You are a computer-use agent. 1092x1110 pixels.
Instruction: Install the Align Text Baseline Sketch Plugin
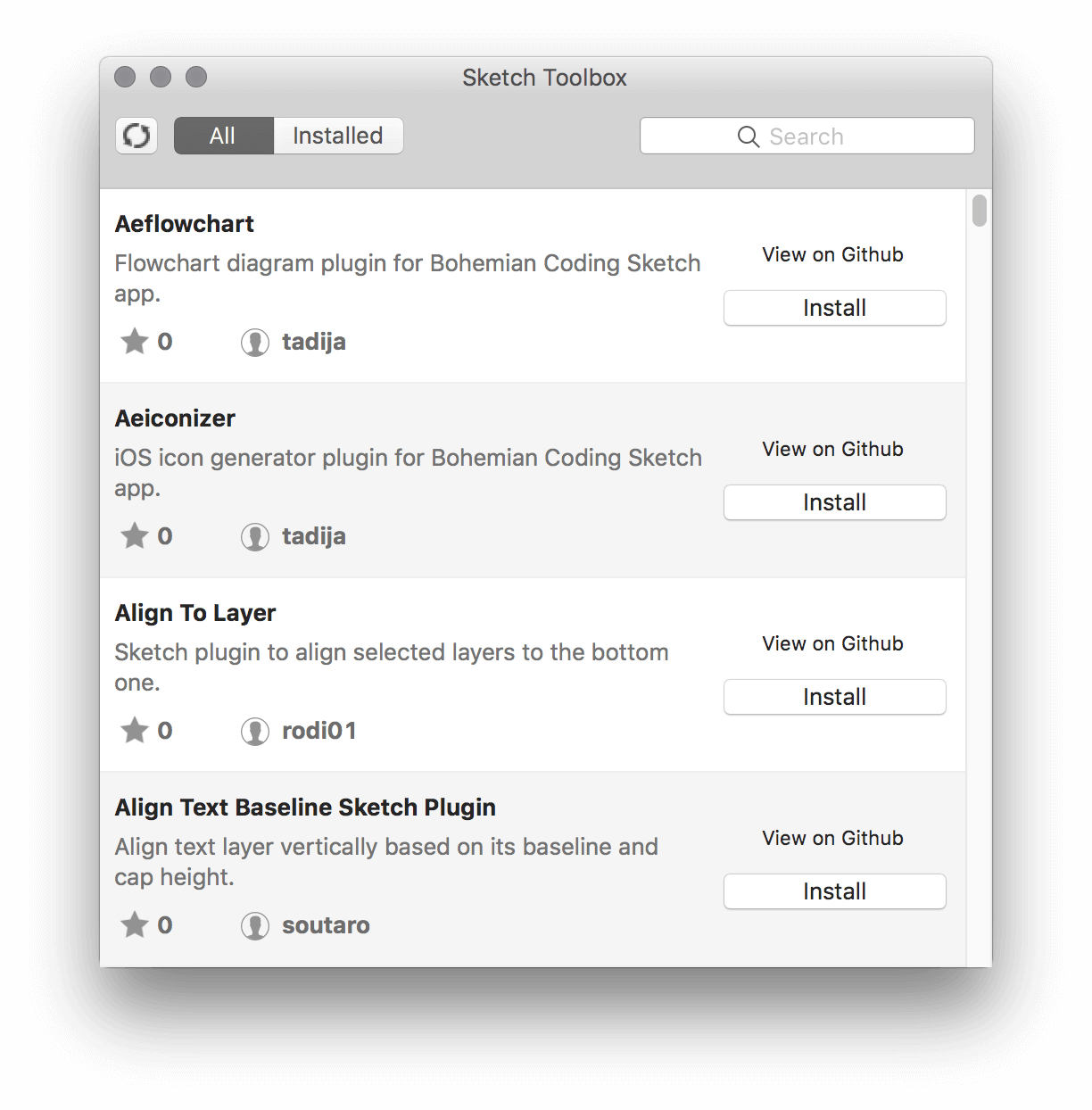pyautogui.click(x=833, y=890)
